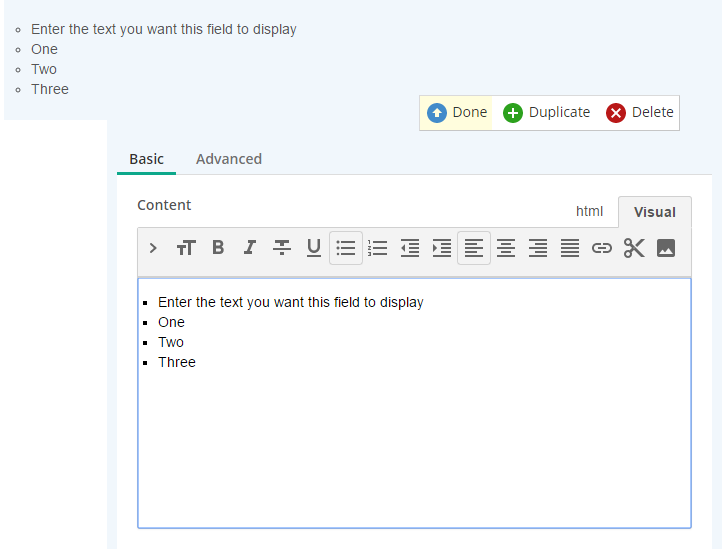This screenshot has height=549, width=723.
Task: Switch to the Advanced tab
Action: pos(229,159)
